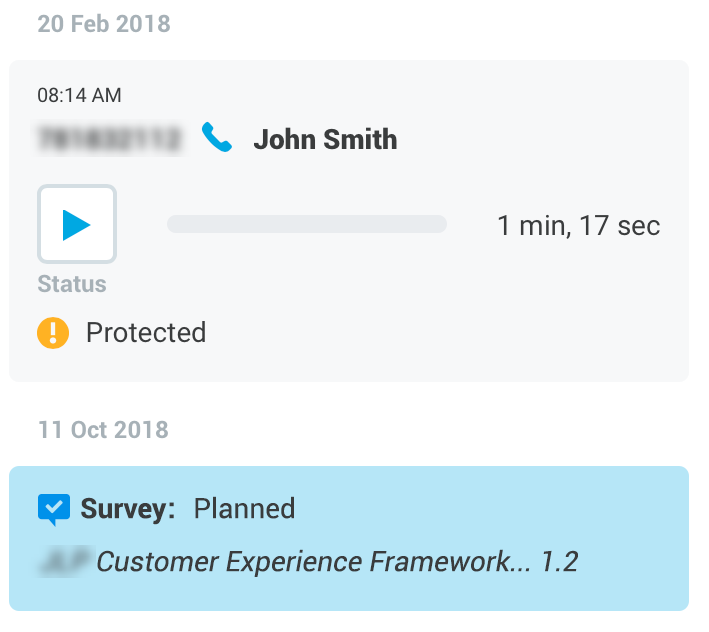
Task: Click the call recording progress bar
Action: click(306, 224)
